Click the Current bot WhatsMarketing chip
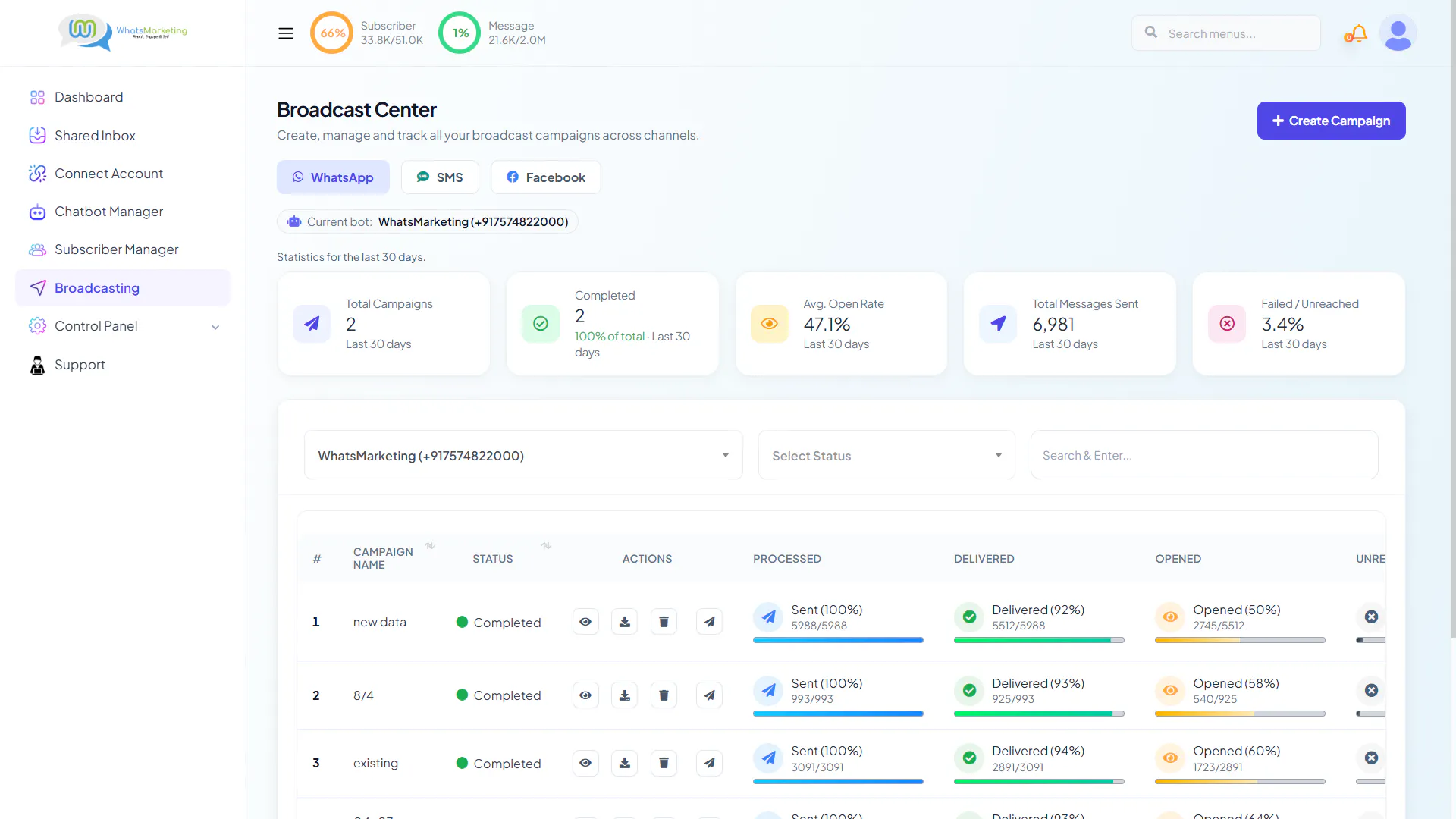The height and width of the screenshot is (819, 1456). [428, 221]
